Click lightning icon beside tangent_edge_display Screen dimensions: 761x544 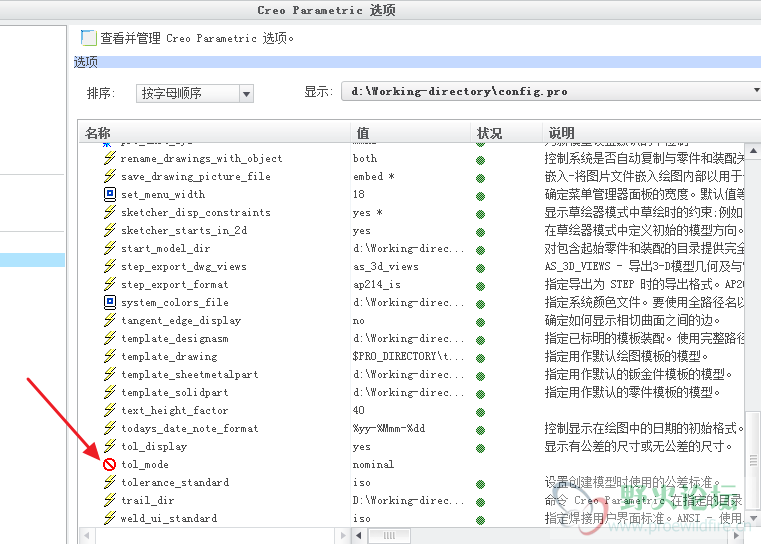pos(110,320)
